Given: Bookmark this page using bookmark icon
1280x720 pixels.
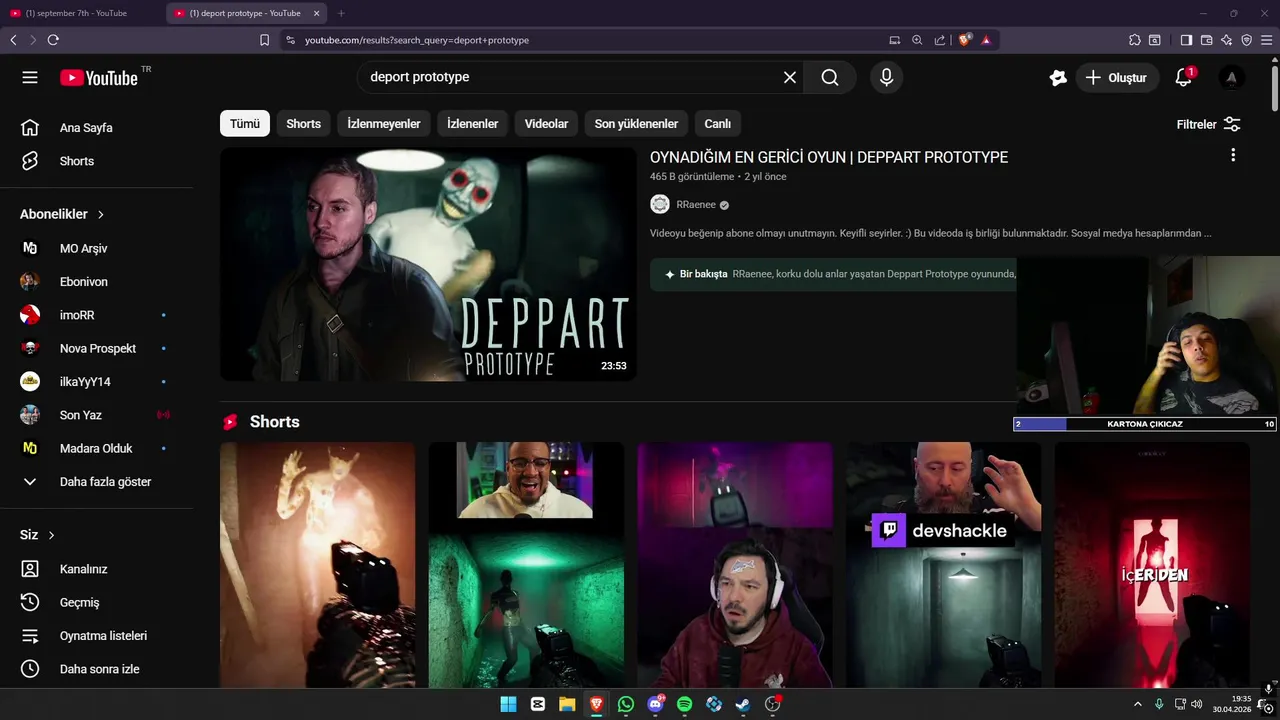Looking at the screenshot, I should 264,40.
